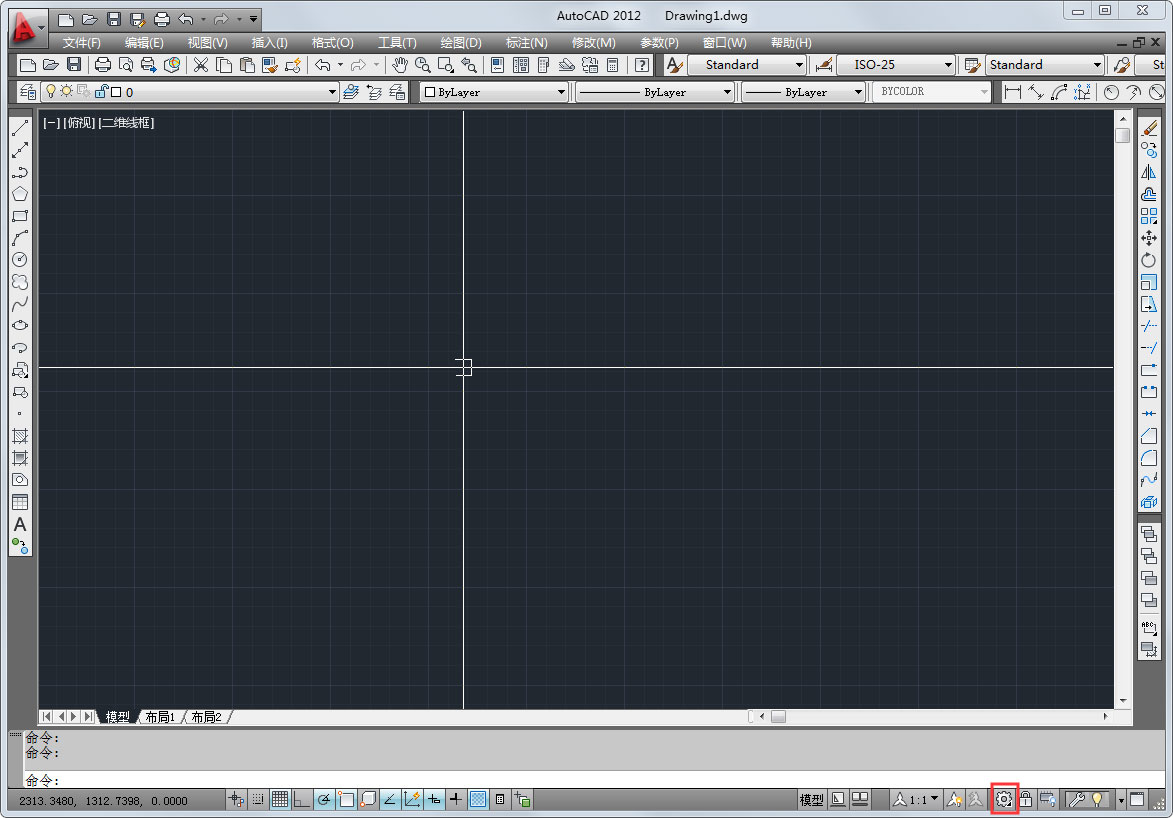Select the Multiline Text tool
Screen dimensions: 1173x818
(x=20, y=524)
